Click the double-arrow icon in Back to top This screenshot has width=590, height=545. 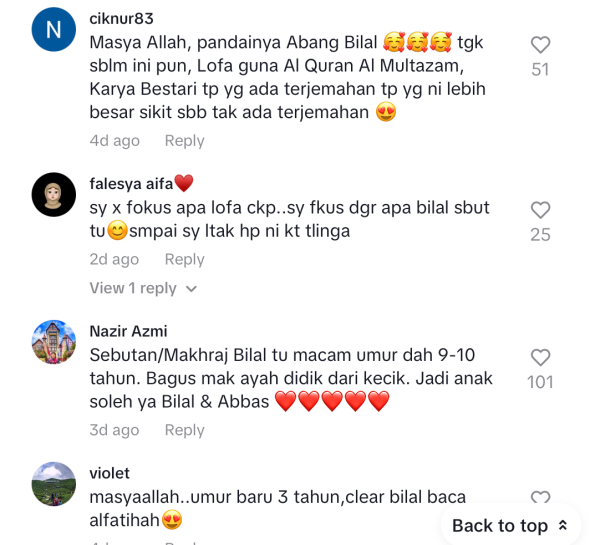click(563, 525)
